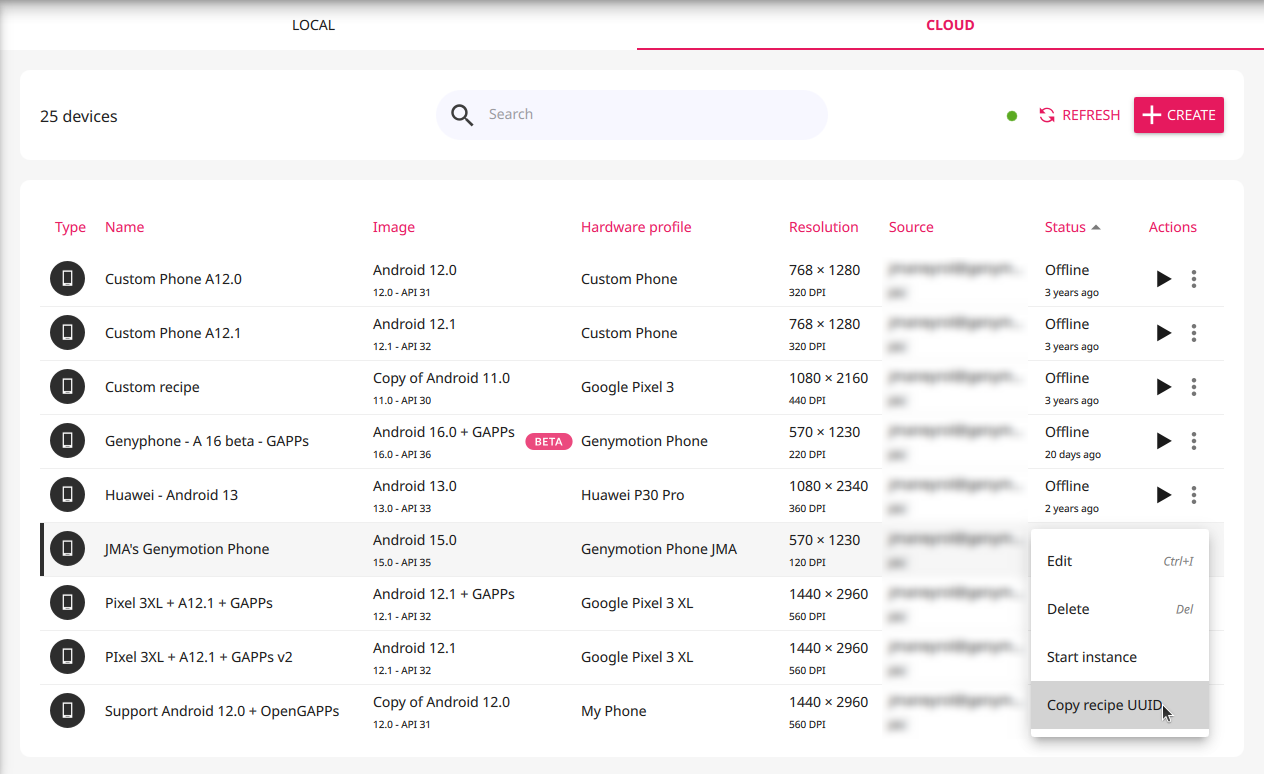Select the Genyphone - A 16 beta device icon
1264x774 pixels.
click(x=67, y=441)
